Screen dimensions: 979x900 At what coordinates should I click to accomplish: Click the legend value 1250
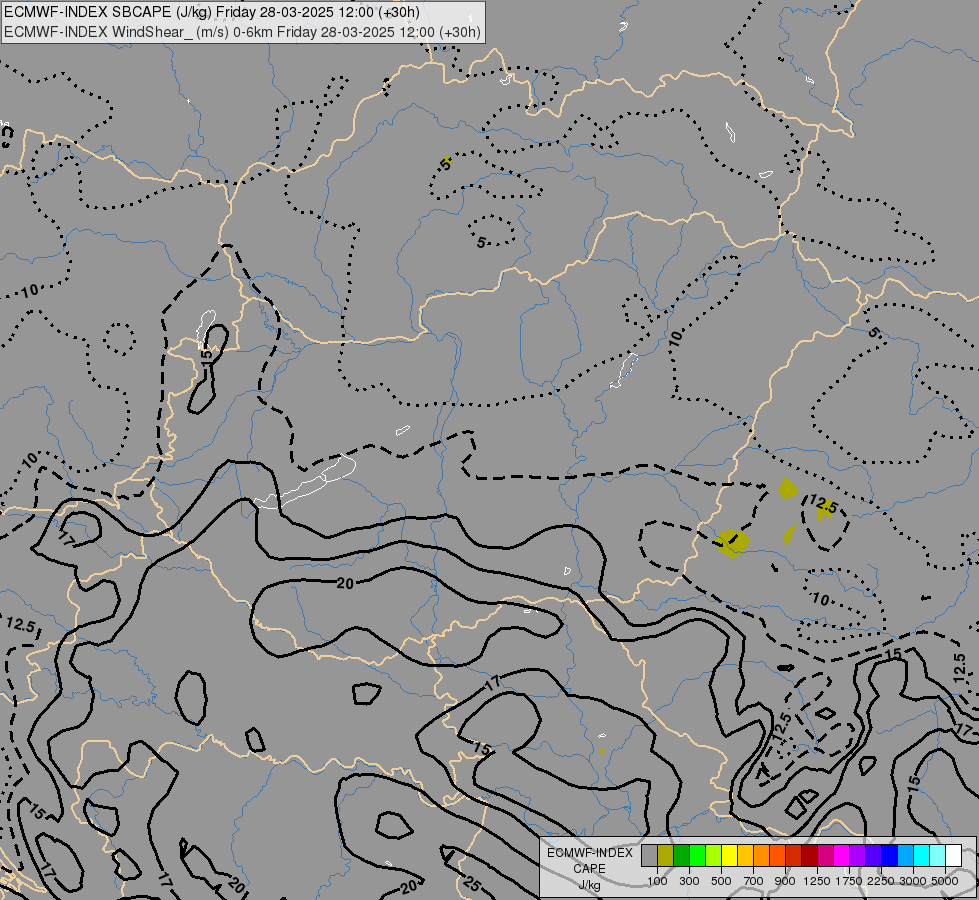817,881
